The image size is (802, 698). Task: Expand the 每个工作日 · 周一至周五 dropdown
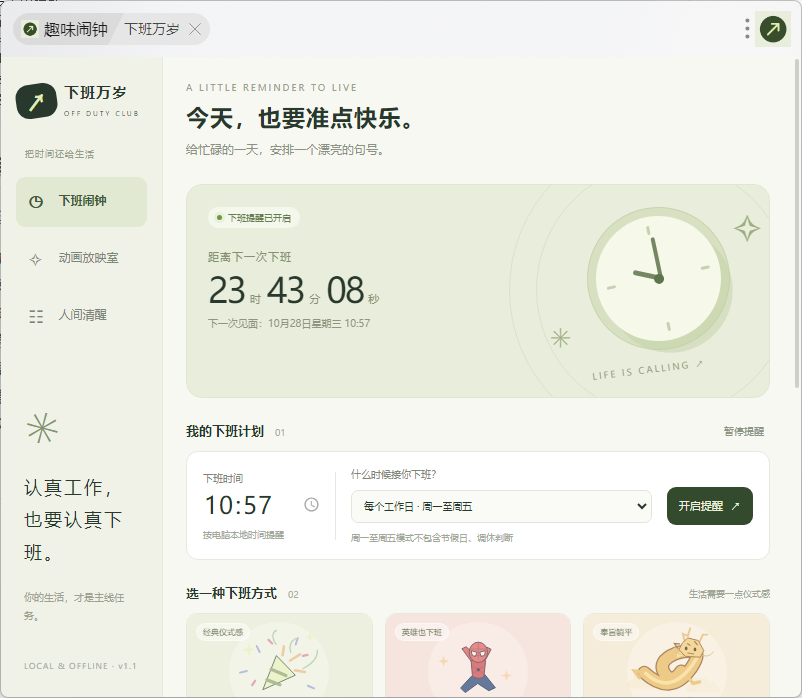(501, 506)
